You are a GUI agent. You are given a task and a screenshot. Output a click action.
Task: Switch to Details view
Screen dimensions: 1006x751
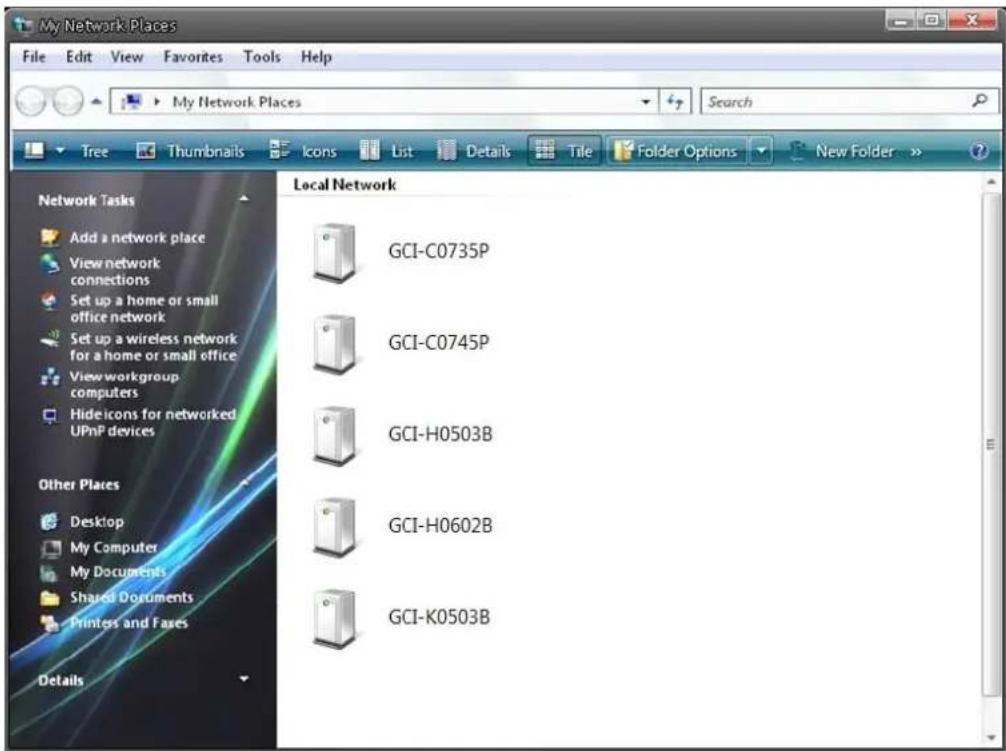click(473, 151)
